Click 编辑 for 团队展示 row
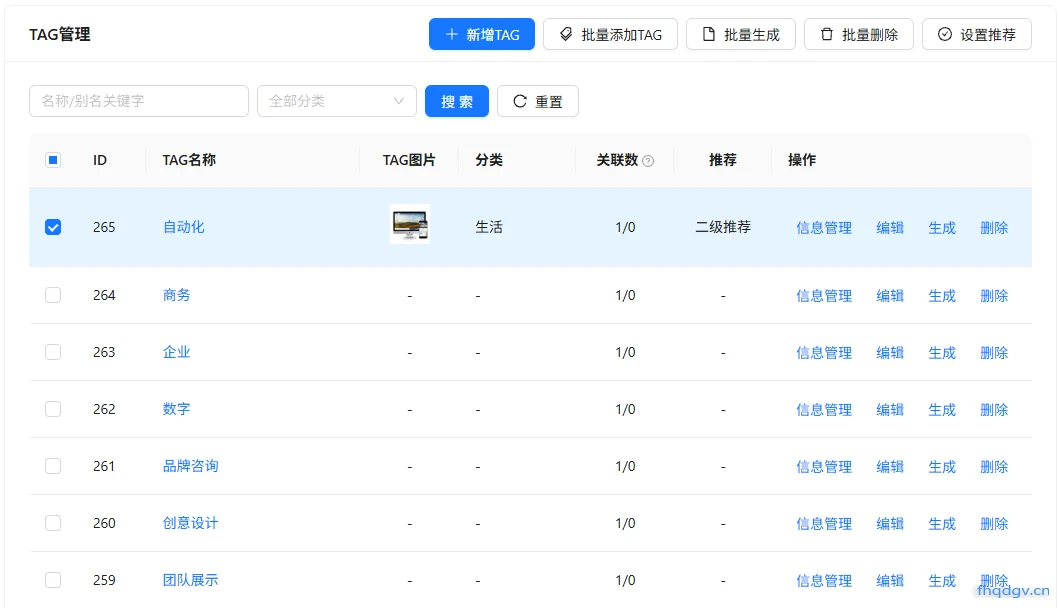The width and height of the screenshot is (1059, 608). 890,580
